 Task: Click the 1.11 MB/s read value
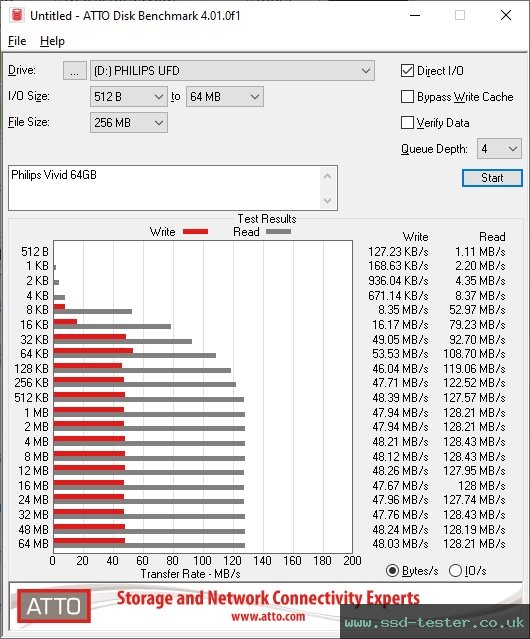[x=480, y=252]
